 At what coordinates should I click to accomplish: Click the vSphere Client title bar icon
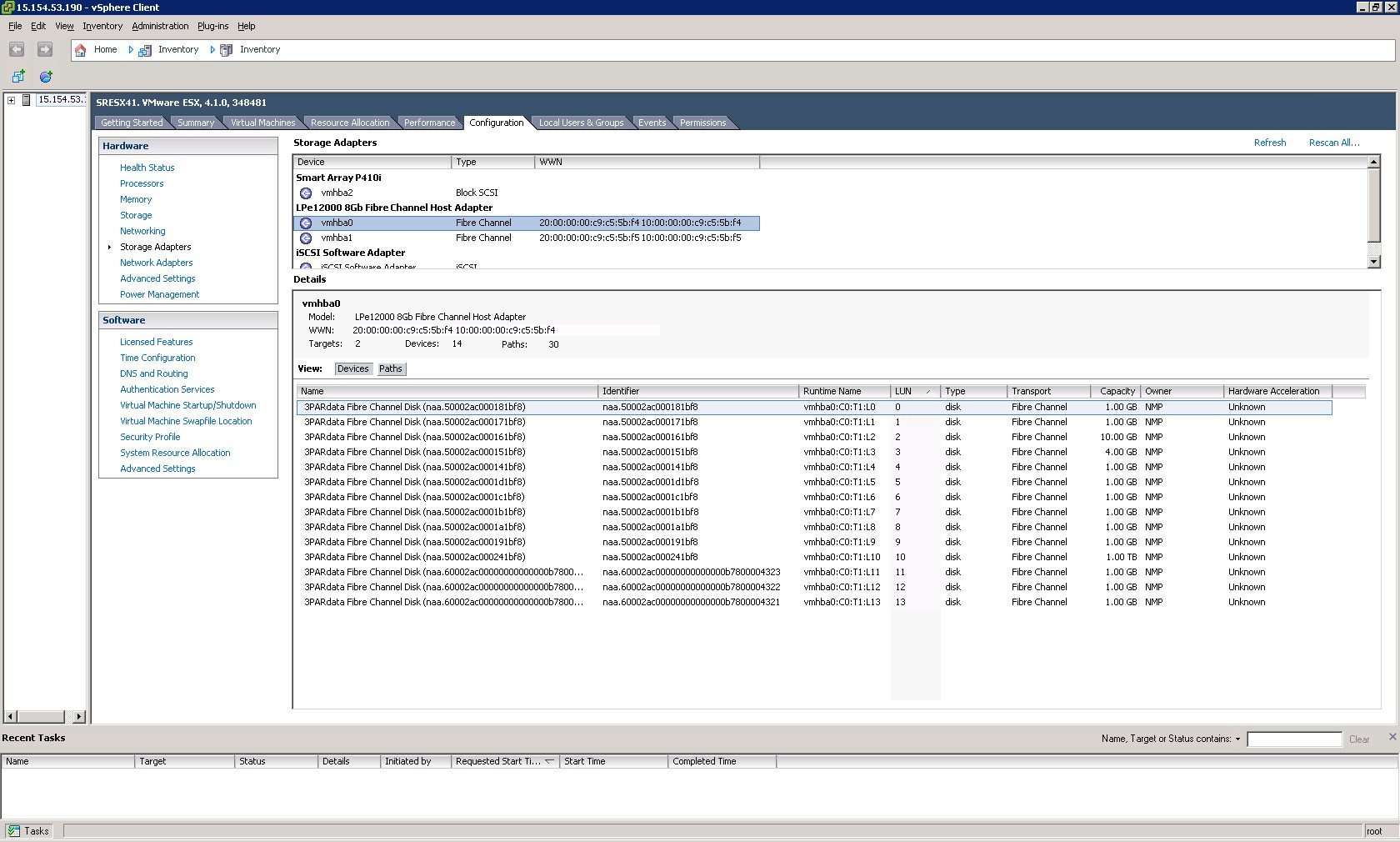pyautogui.click(x=7, y=7)
